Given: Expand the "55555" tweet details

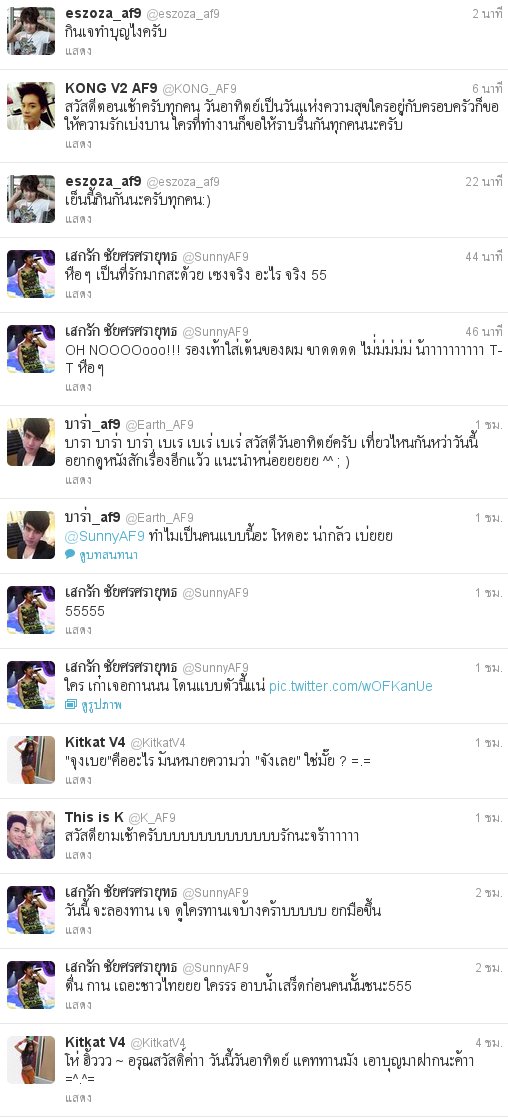Looking at the screenshot, I should click(78, 630).
